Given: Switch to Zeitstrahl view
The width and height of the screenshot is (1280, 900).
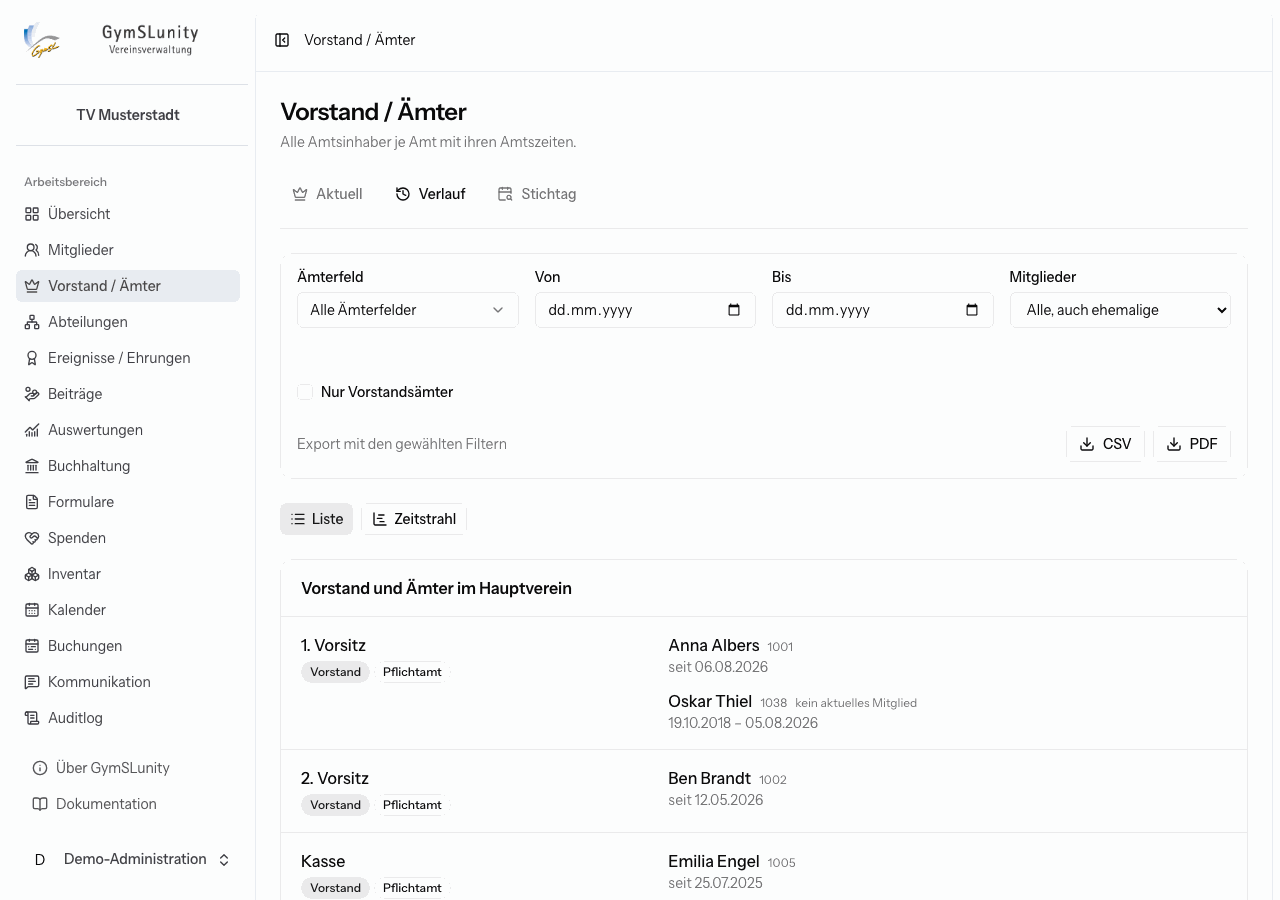Looking at the screenshot, I should [x=414, y=519].
